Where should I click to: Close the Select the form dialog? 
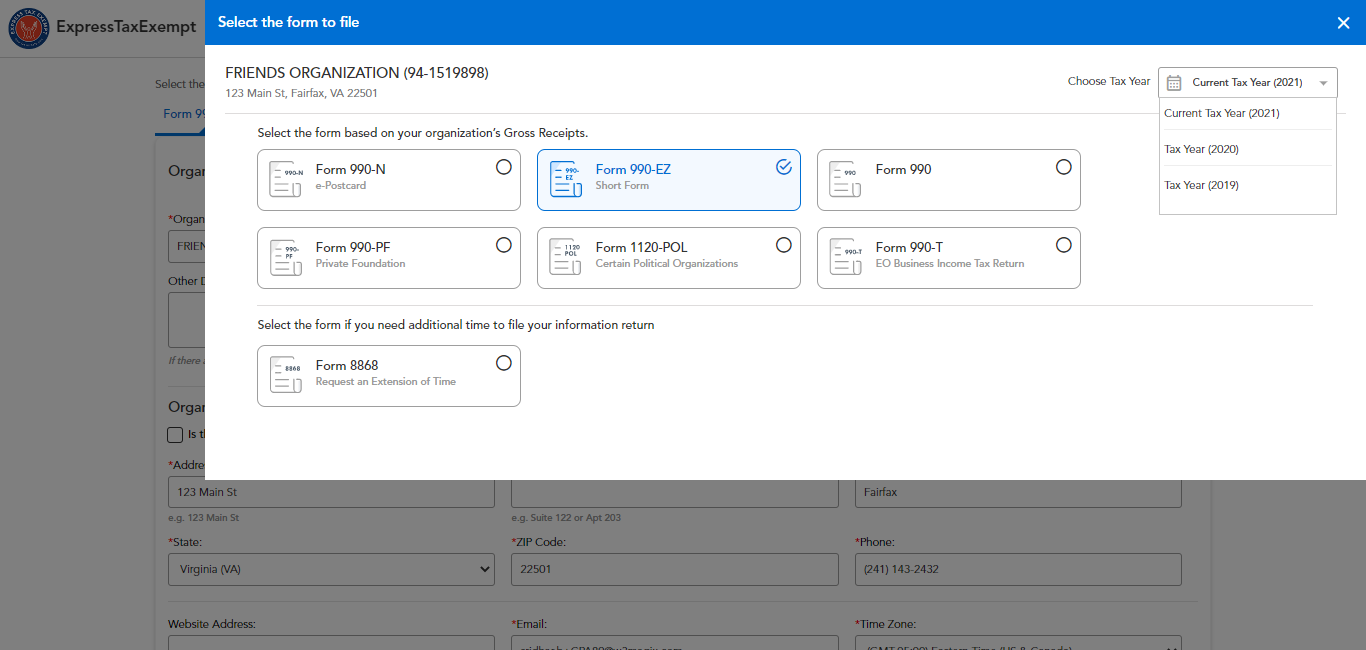1343,23
